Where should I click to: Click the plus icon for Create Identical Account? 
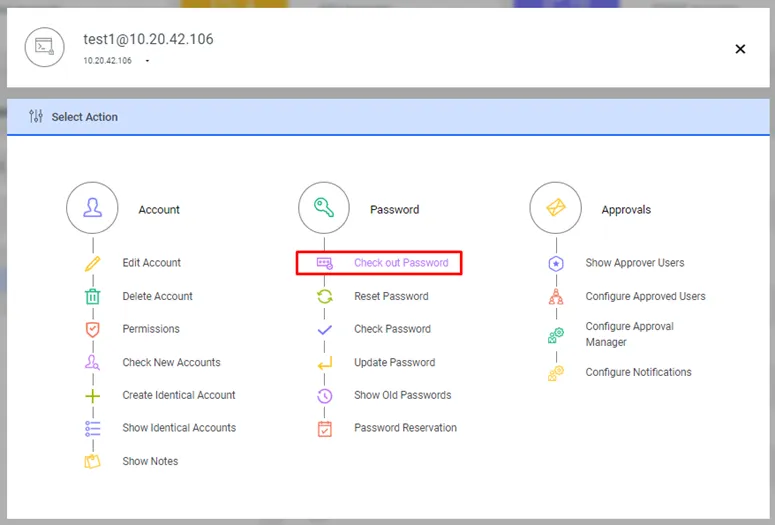click(x=92, y=395)
